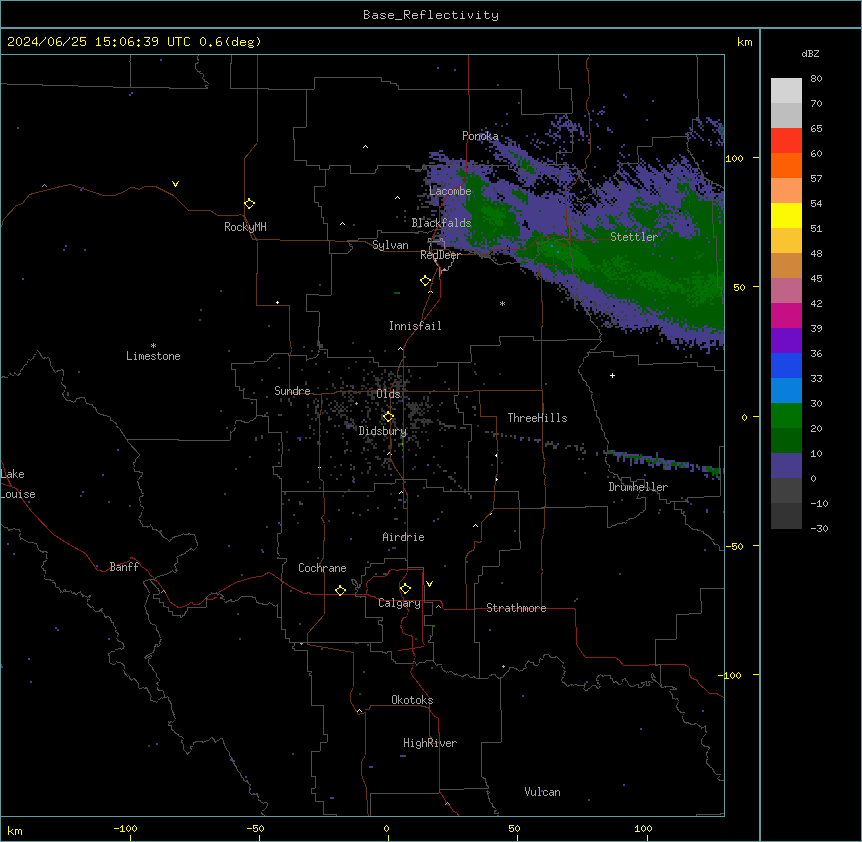Select the Innisfail label
This screenshot has width=862, height=842.
(415, 326)
